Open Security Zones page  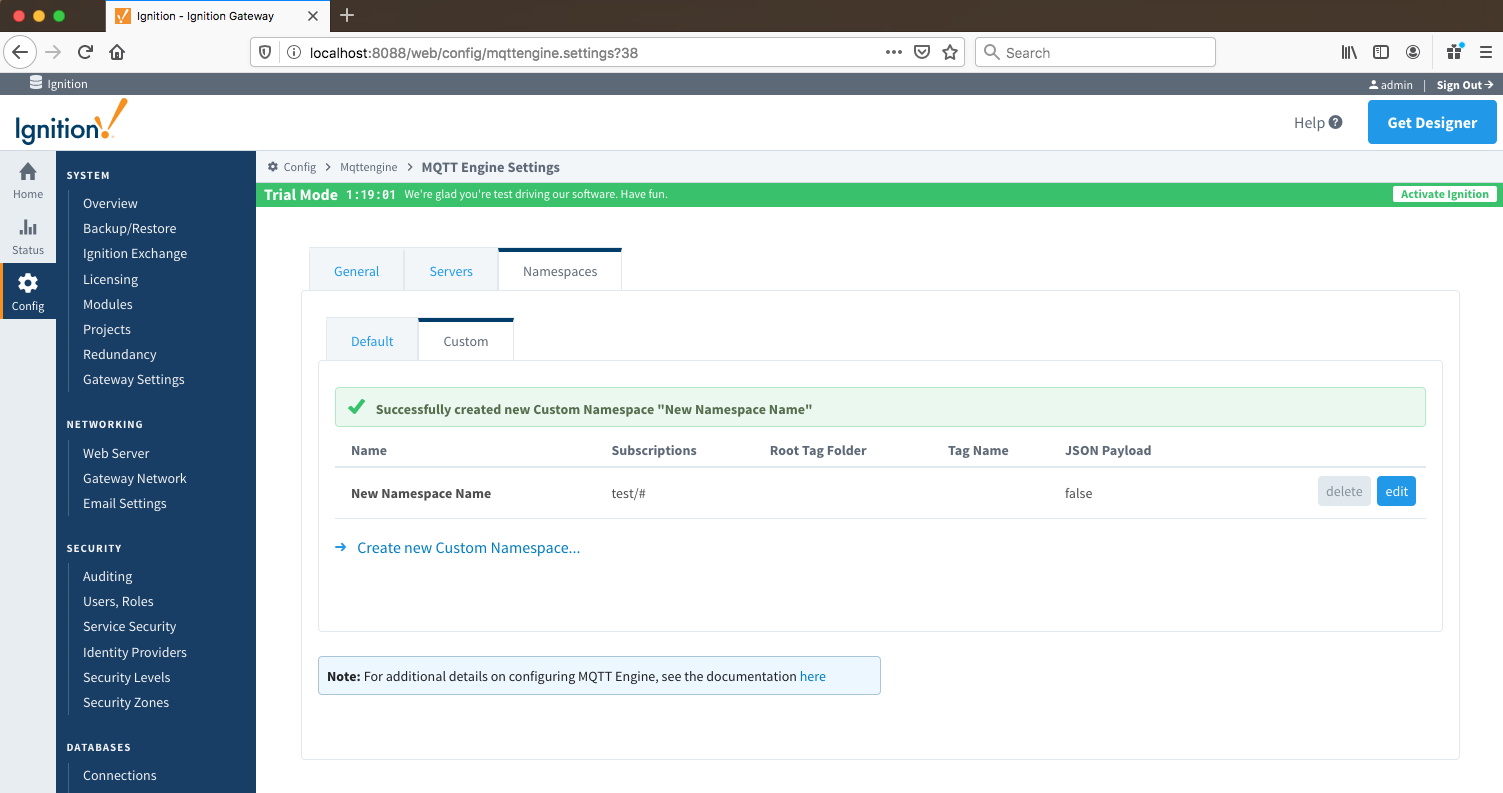(126, 702)
